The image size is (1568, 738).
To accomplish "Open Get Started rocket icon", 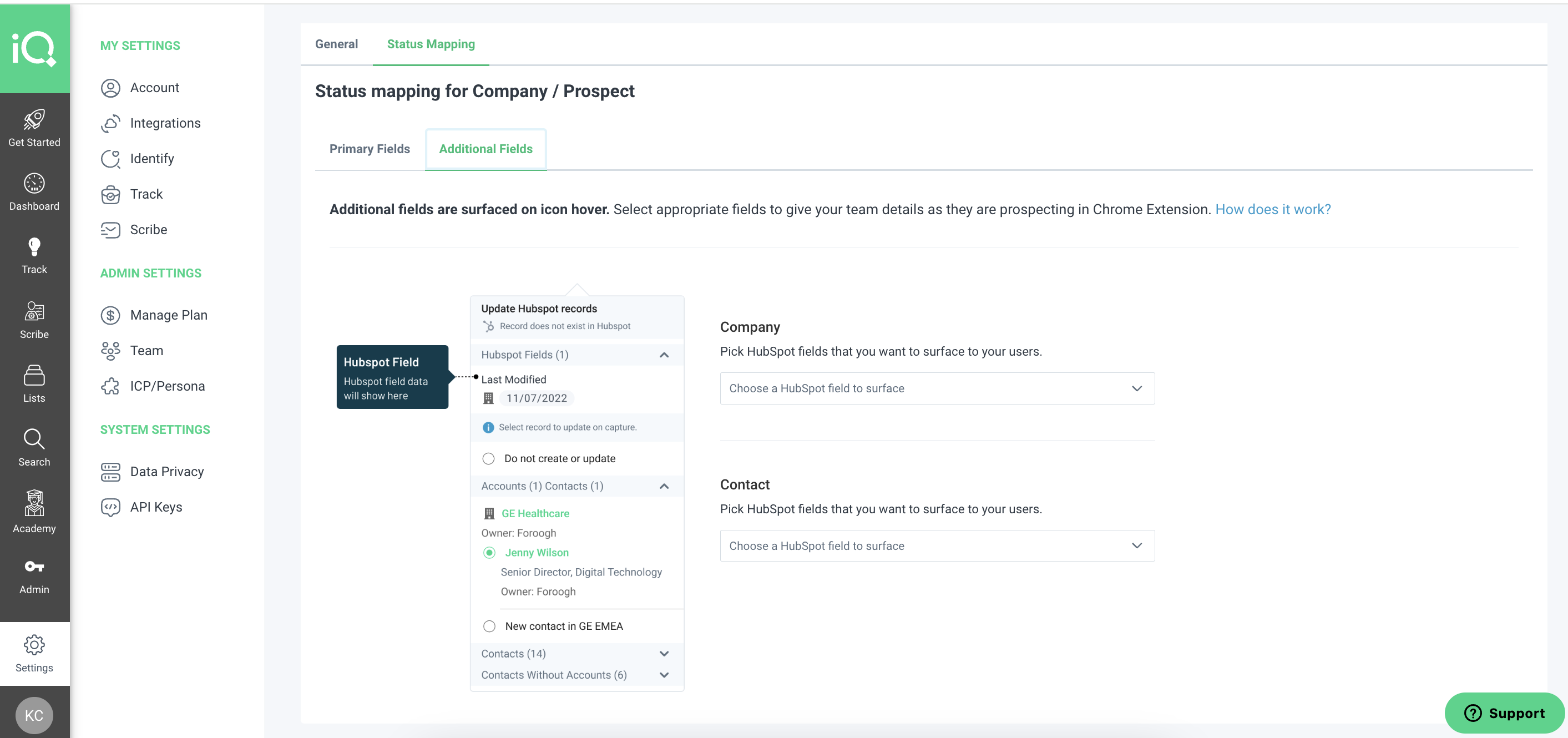I will 34,120.
